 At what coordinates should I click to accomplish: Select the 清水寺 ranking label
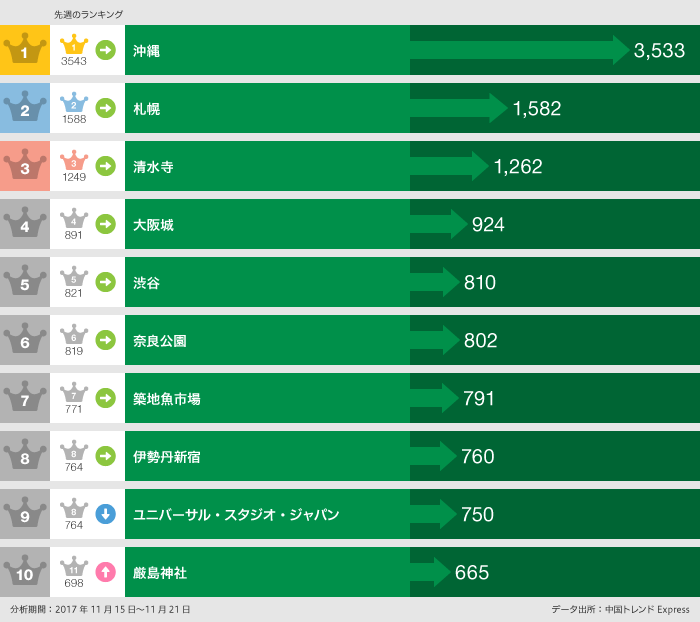point(153,167)
